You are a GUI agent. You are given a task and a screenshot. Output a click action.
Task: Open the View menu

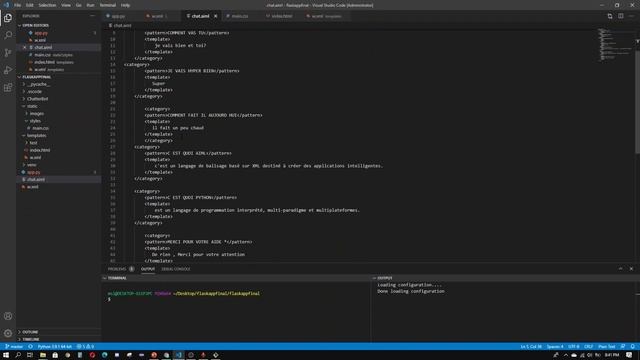tap(66, 5)
